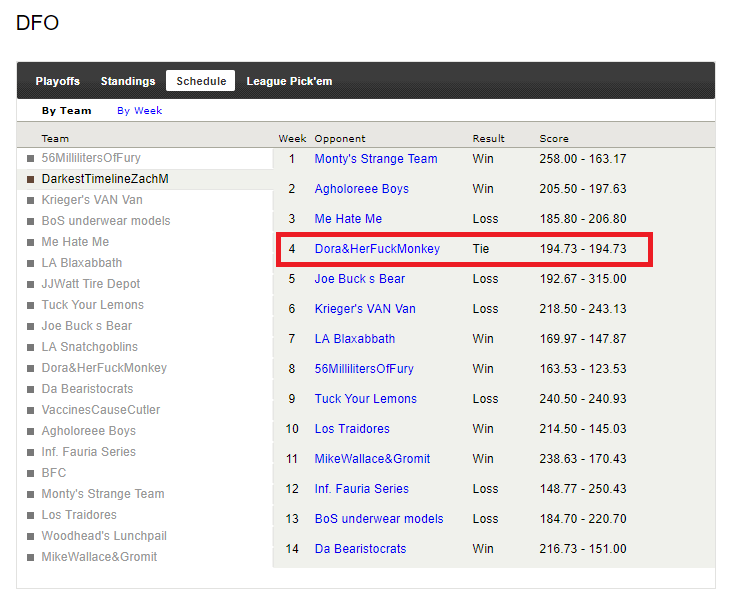Select Los Traidores in team list
Viewport: 754px width, 601px height.
[79, 515]
